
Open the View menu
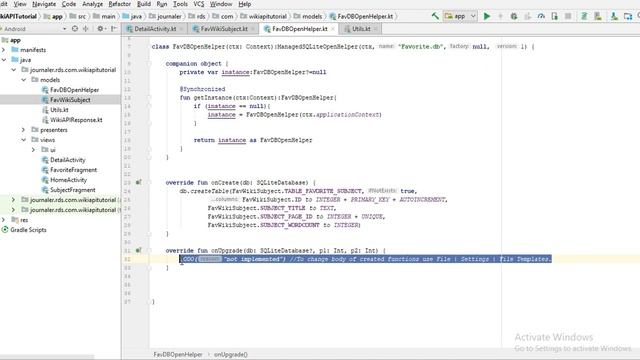pyautogui.click(x=20, y=4)
